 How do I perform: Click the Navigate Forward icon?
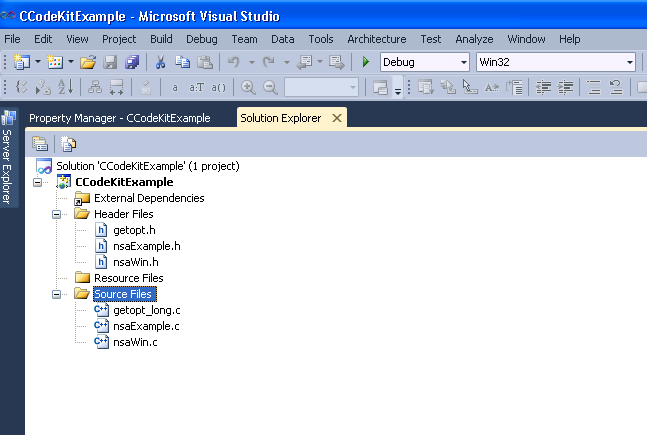336,62
